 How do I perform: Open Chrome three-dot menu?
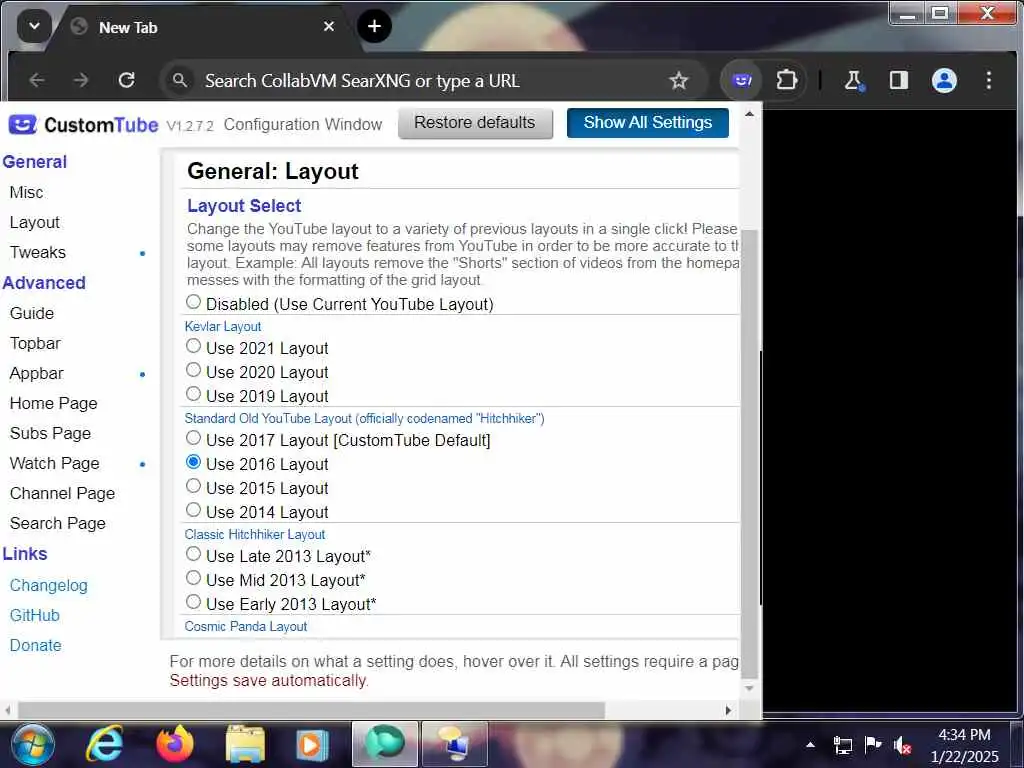click(989, 80)
